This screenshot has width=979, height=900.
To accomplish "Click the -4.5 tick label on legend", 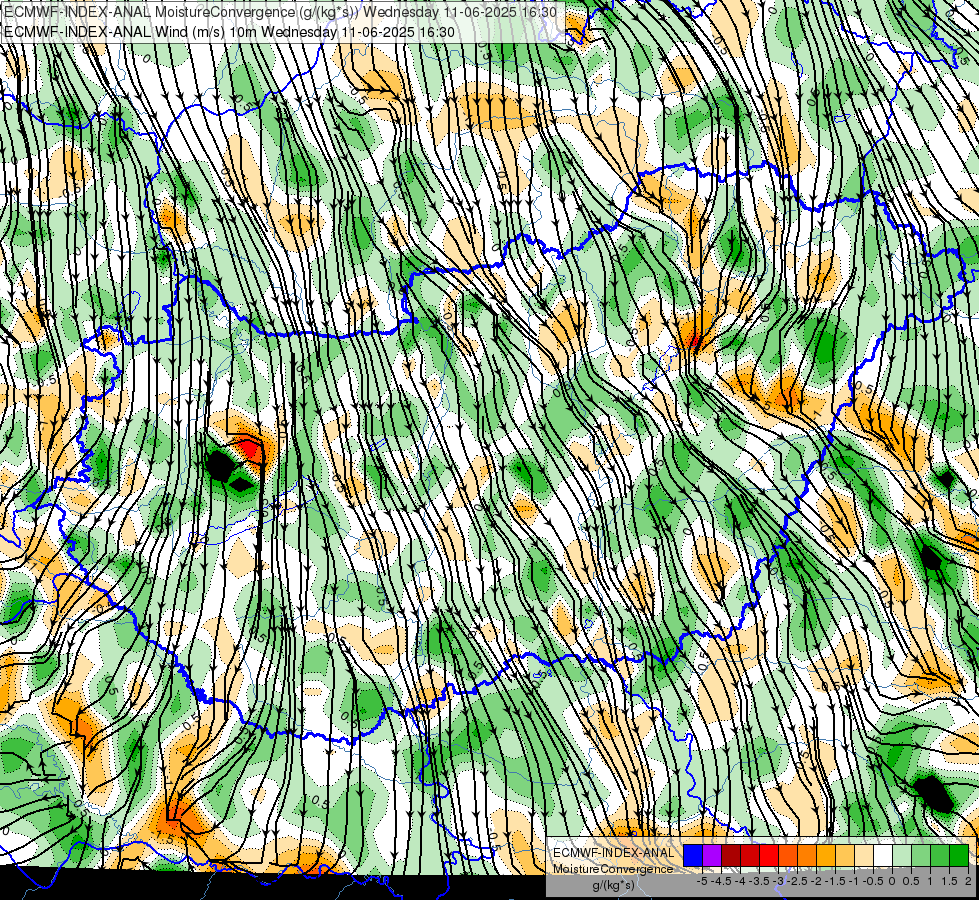I will coord(721,881).
